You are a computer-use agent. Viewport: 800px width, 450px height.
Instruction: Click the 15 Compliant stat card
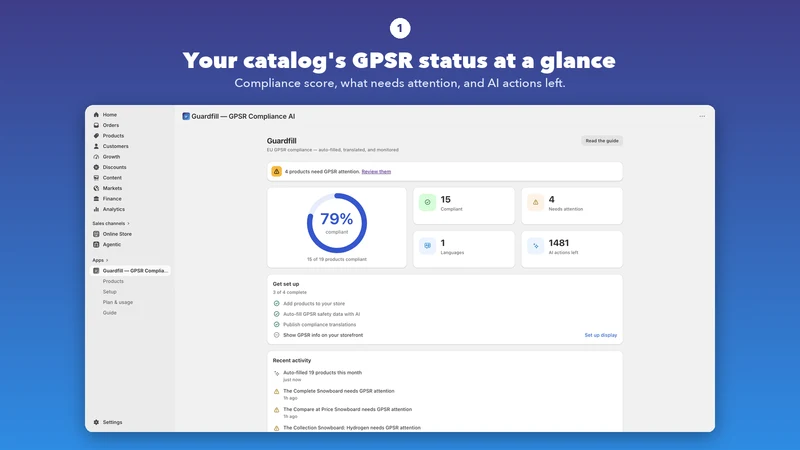(464, 206)
